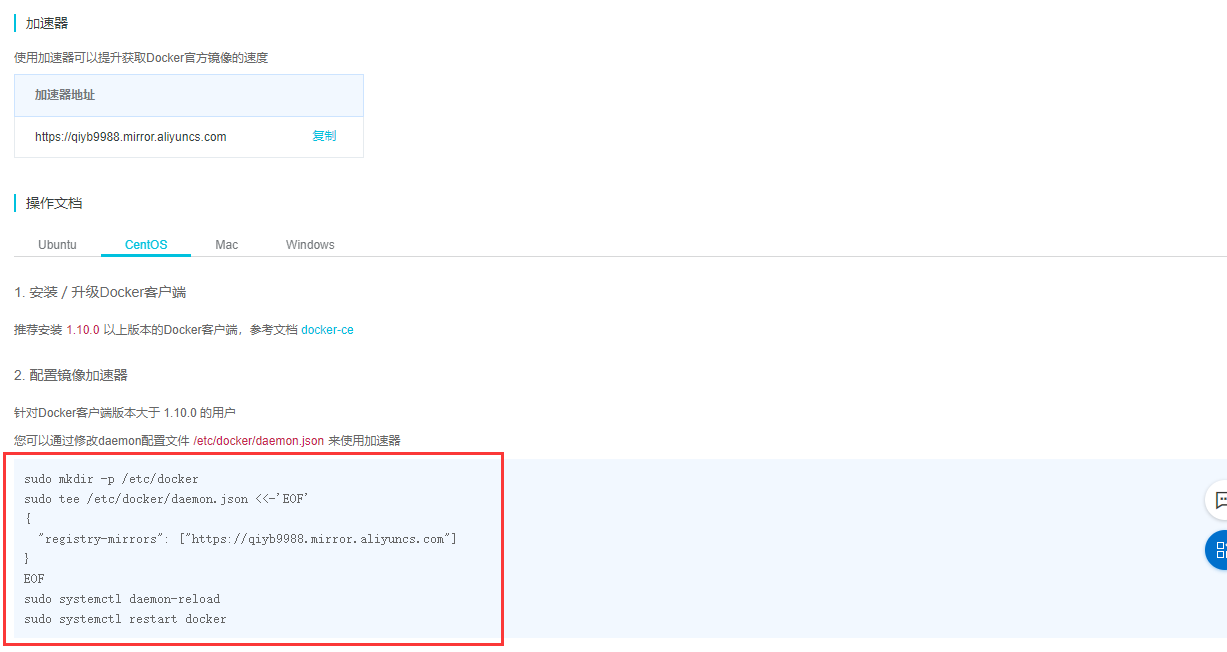Viewport: 1227px width, 652px height.
Task: Click the blue QR grid icon
Action: 1218,550
